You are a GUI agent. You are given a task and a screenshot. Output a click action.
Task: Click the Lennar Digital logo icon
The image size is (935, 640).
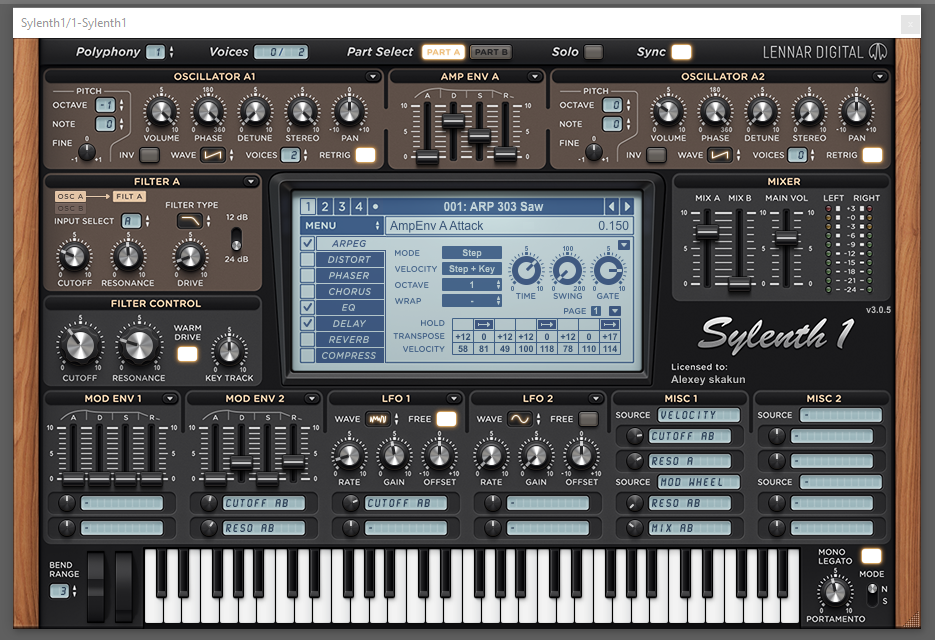(x=877, y=52)
